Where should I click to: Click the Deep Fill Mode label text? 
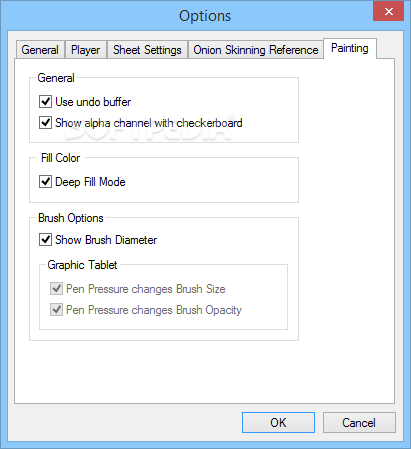click(90, 182)
